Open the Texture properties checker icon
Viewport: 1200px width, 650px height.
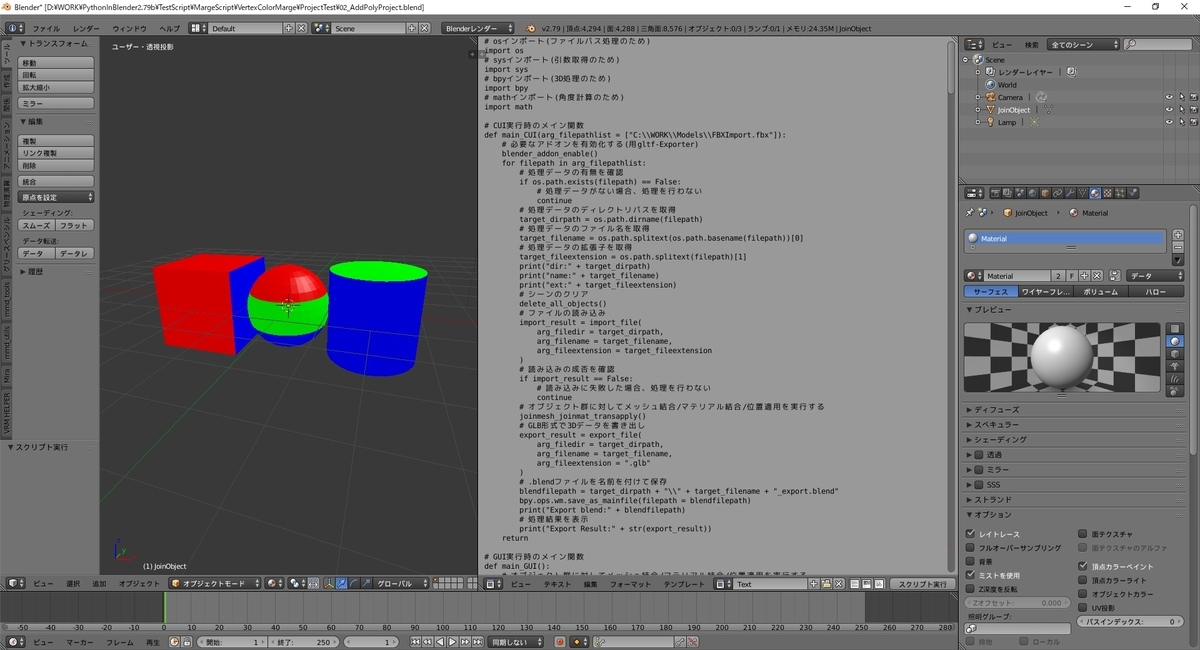click(1107, 193)
